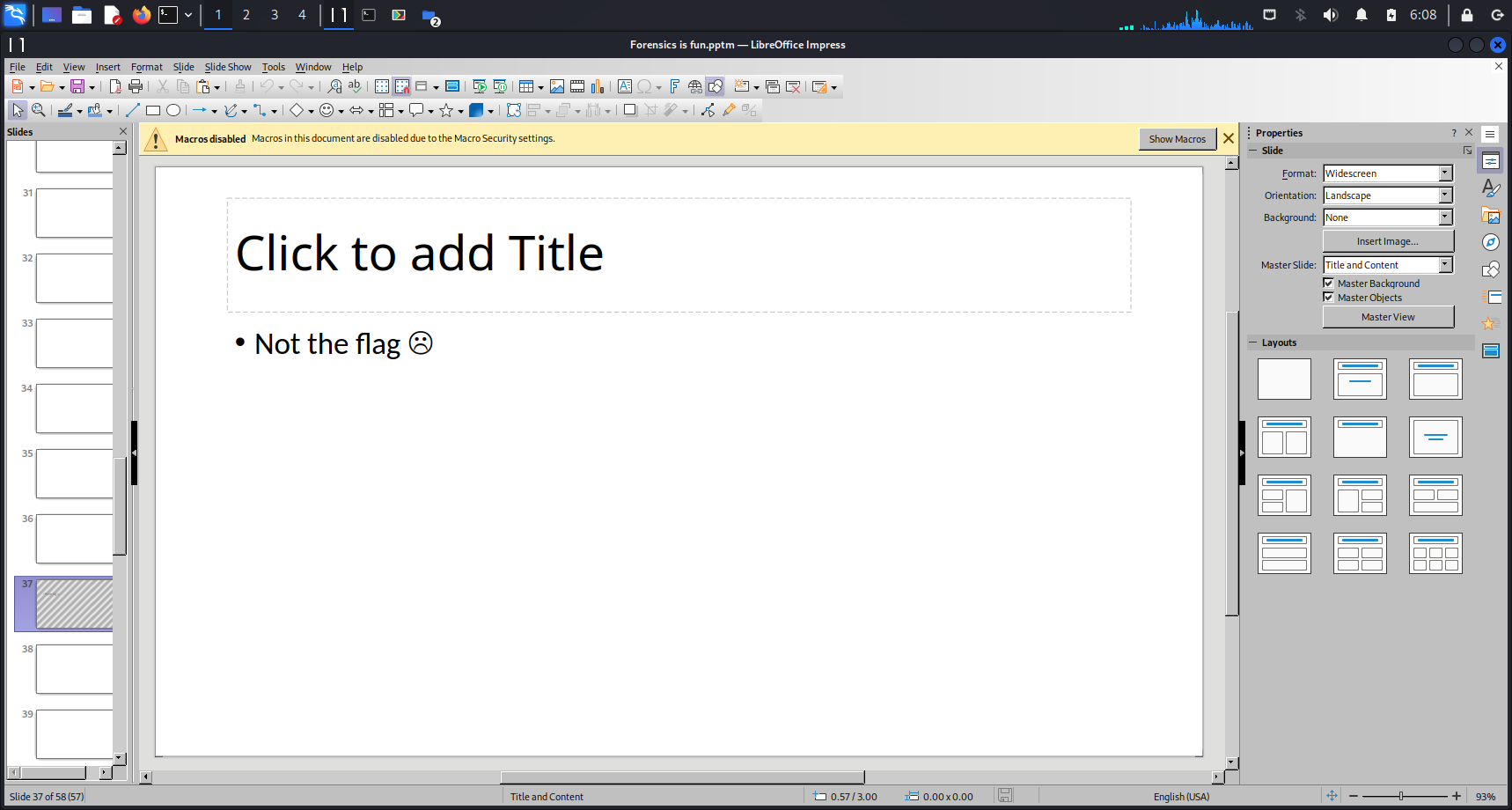
Task: Toggle the Display Grid toolbar button
Action: point(381,86)
